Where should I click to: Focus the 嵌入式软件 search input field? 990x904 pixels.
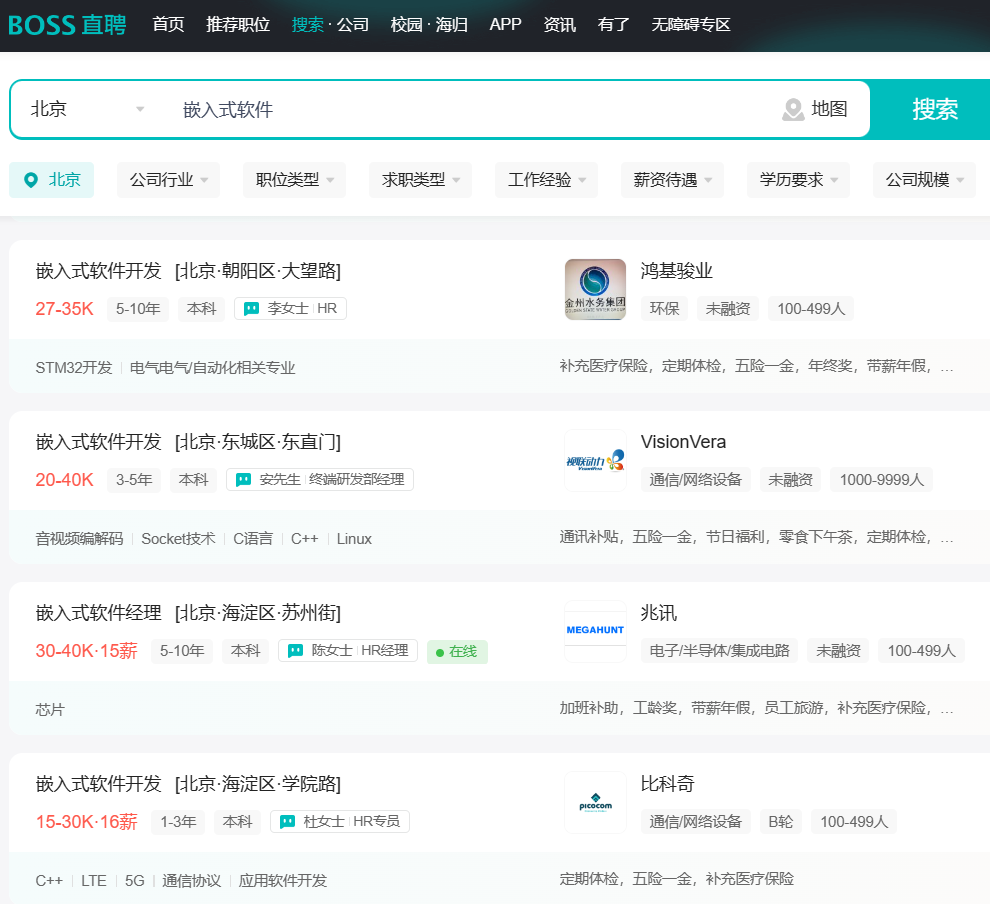467,110
